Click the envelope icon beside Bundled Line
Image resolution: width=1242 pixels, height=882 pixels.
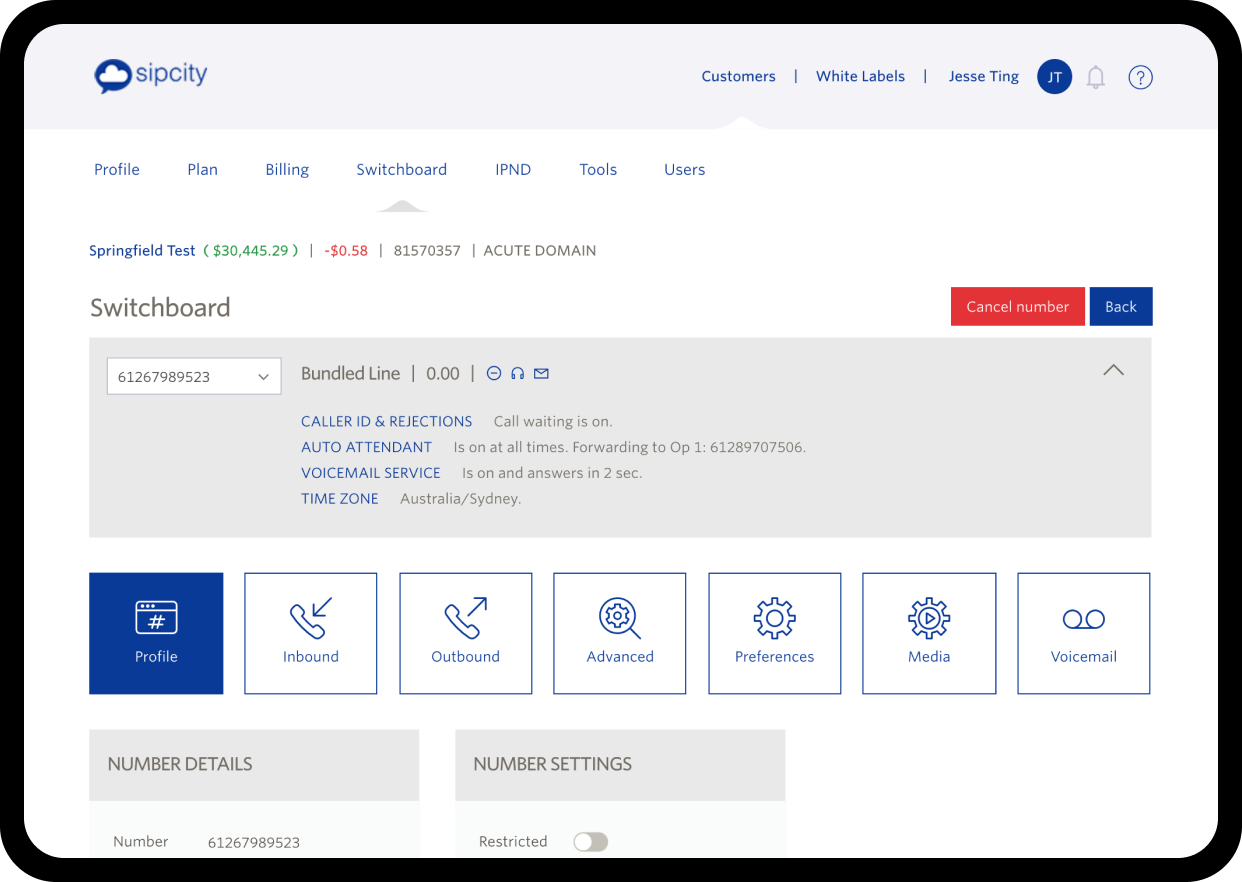[541, 374]
